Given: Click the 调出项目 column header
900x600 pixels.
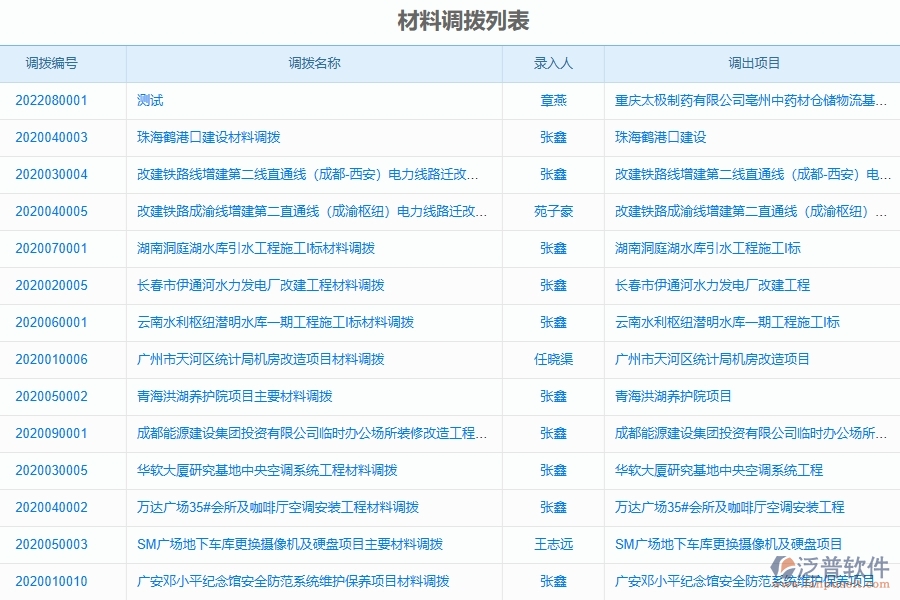Looking at the screenshot, I should tap(753, 62).
